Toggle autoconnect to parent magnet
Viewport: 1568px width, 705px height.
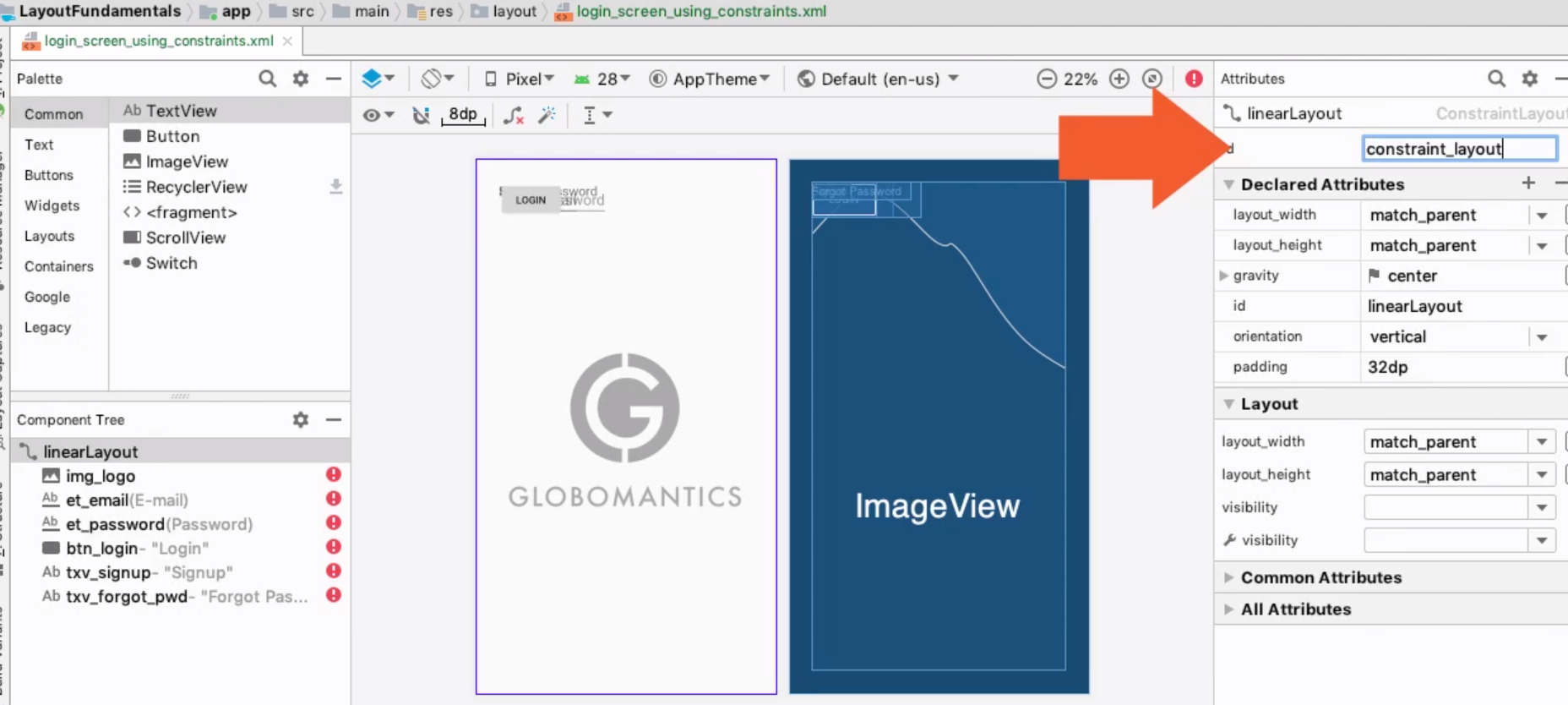[421, 115]
